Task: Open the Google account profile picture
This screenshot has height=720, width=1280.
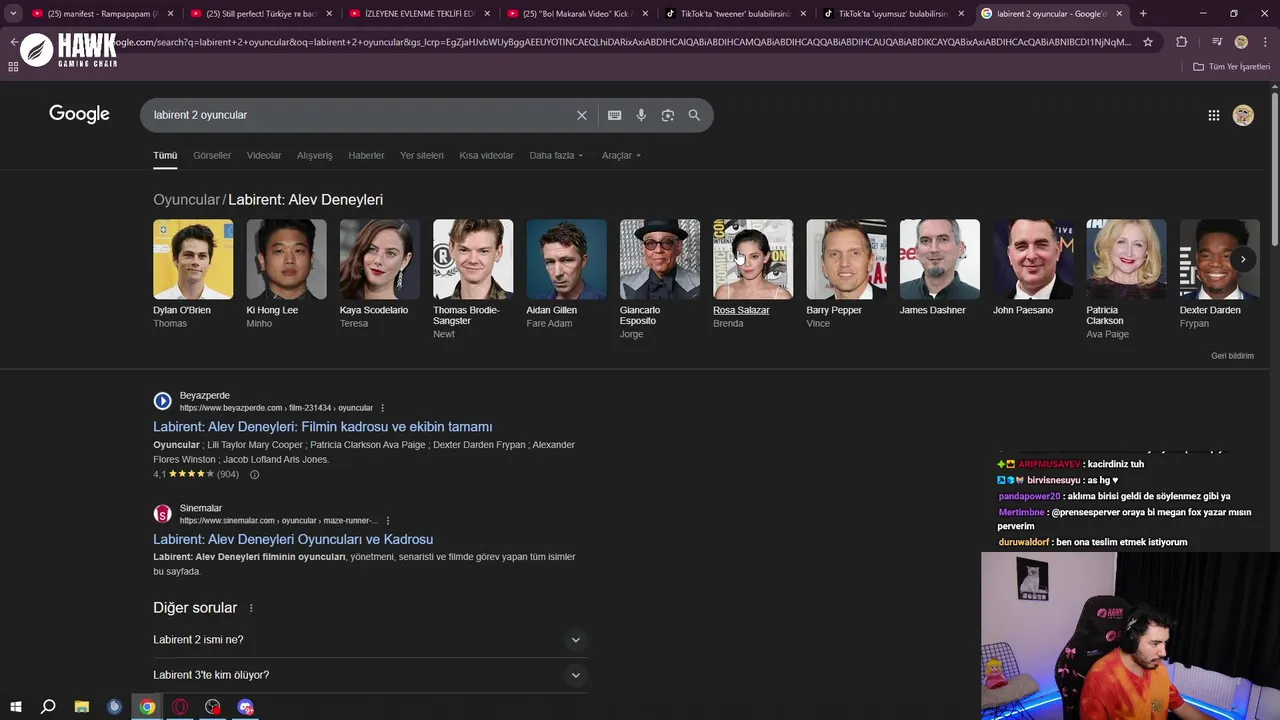Action: pyautogui.click(x=1243, y=115)
